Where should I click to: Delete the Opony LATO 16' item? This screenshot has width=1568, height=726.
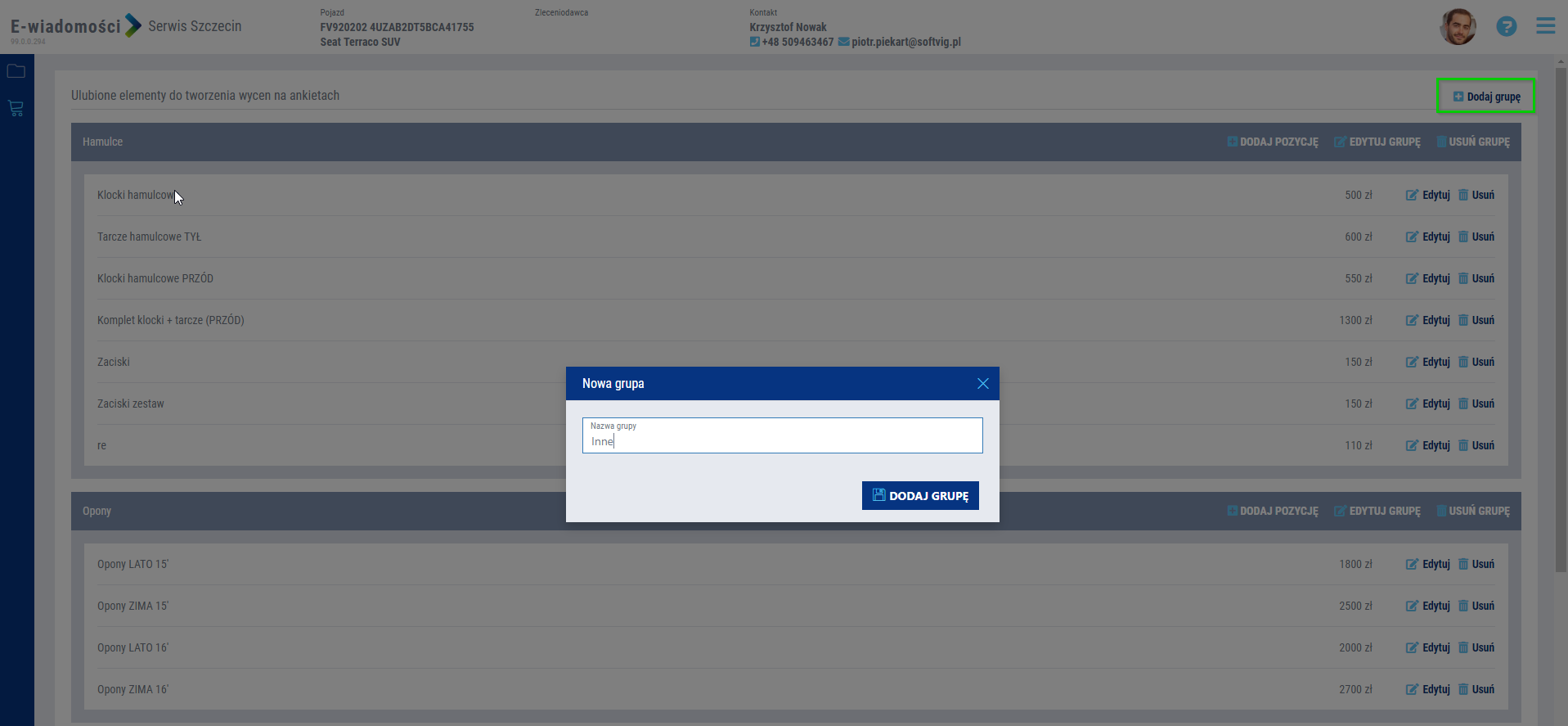pyautogui.click(x=1476, y=647)
